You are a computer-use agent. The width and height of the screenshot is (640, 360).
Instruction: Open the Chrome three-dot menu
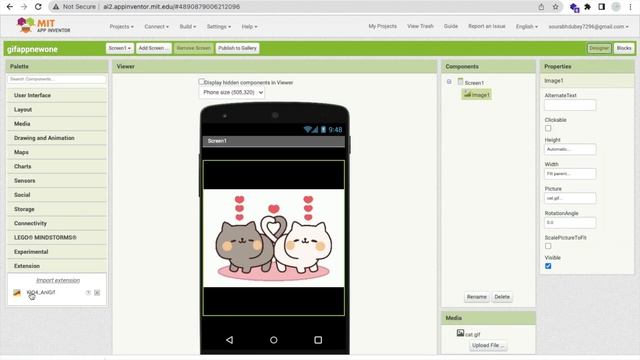(x=631, y=7)
